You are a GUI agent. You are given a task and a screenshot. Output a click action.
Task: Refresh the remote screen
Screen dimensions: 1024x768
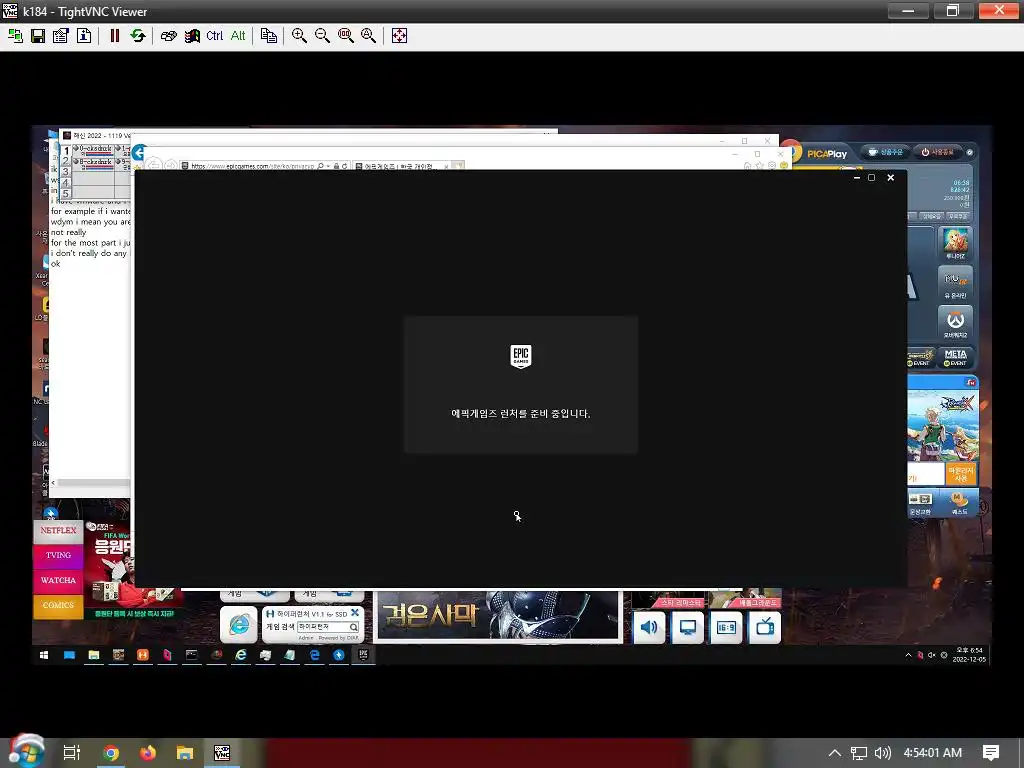138,36
